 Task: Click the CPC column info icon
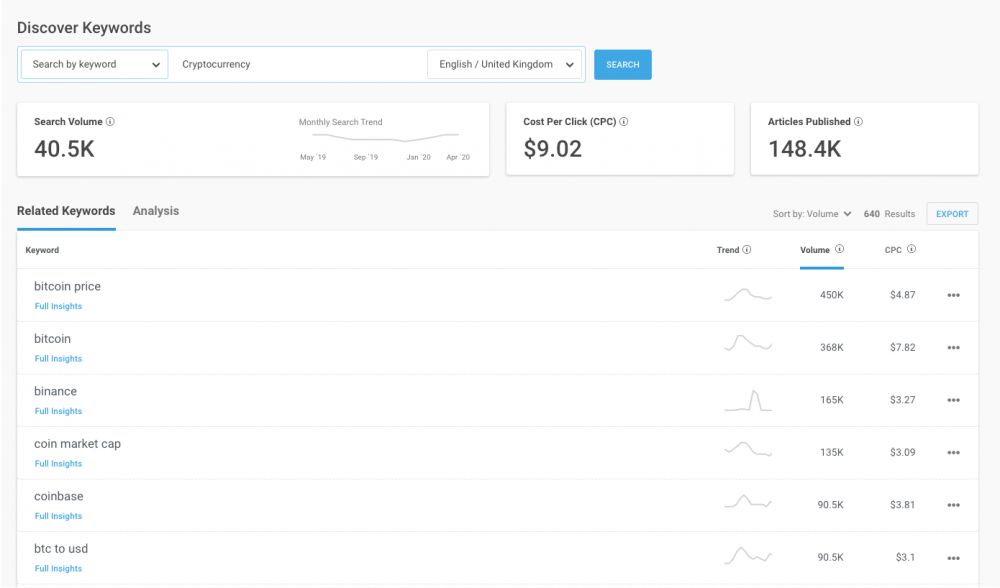(912, 250)
